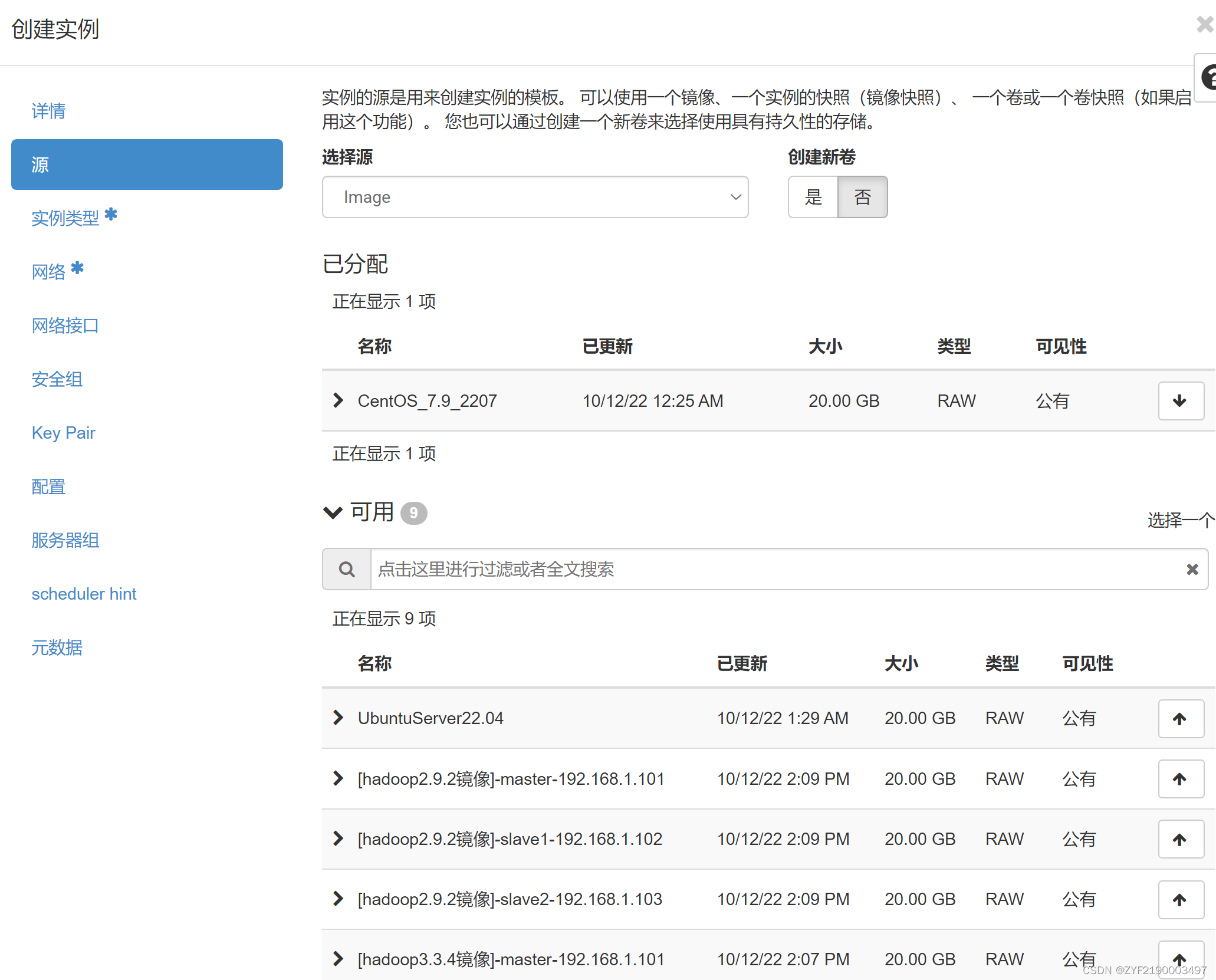Expand CentOS_7.9_2207 row details
Screen dimensions: 1216x980
pyautogui.click(x=338, y=400)
